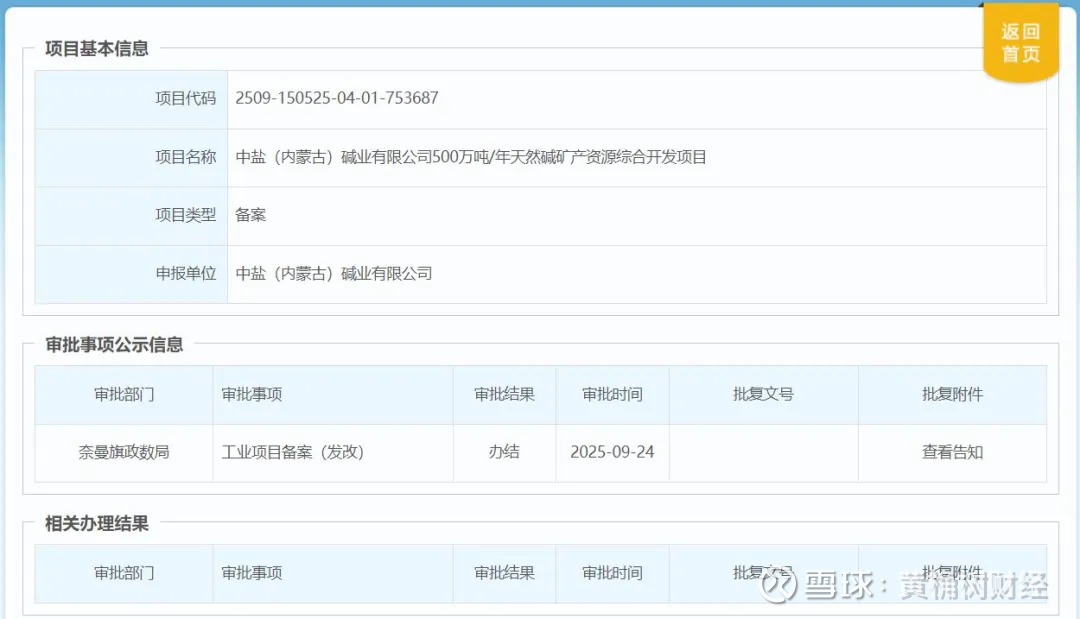
Task: Click 审批部门 header in the 相关办理结果 table
Action: tap(124, 573)
